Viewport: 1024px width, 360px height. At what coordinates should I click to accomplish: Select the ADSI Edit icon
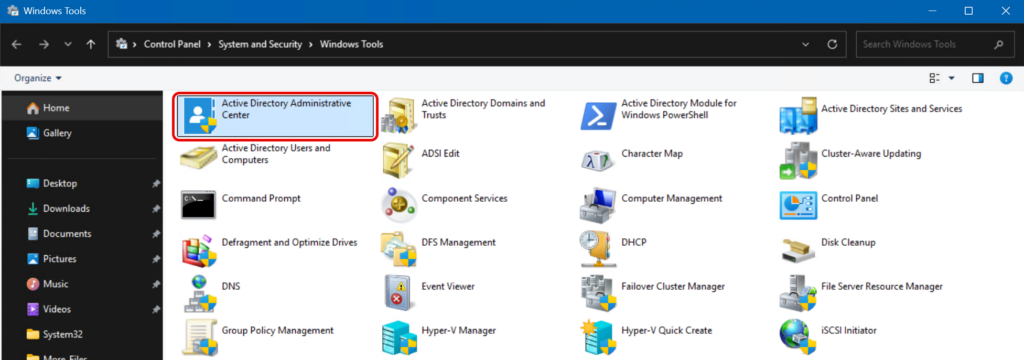click(x=399, y=160)
